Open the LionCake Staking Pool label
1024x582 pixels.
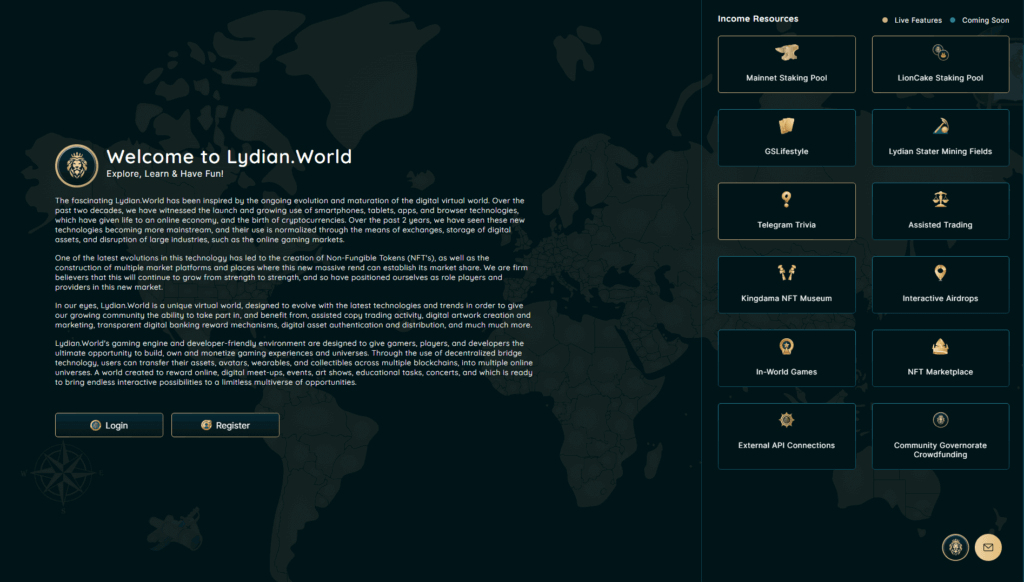pyautogui.click(x=940, y=78)
